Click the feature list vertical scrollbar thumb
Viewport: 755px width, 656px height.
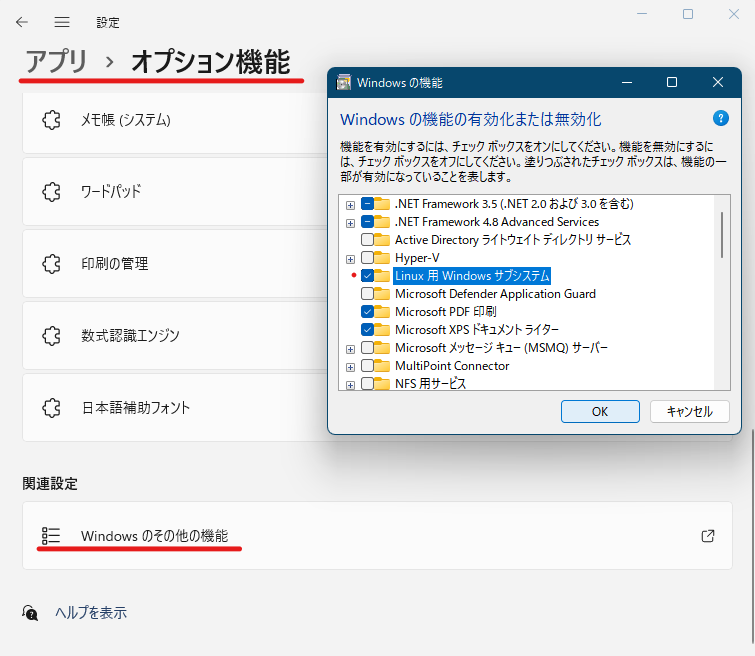722,235
